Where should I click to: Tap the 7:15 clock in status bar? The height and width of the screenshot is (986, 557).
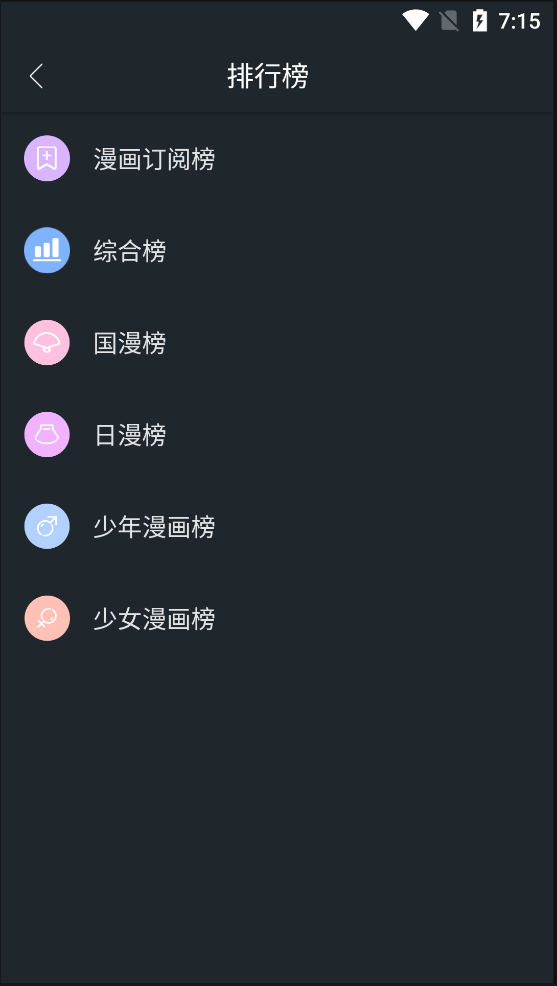click(519, 21)
